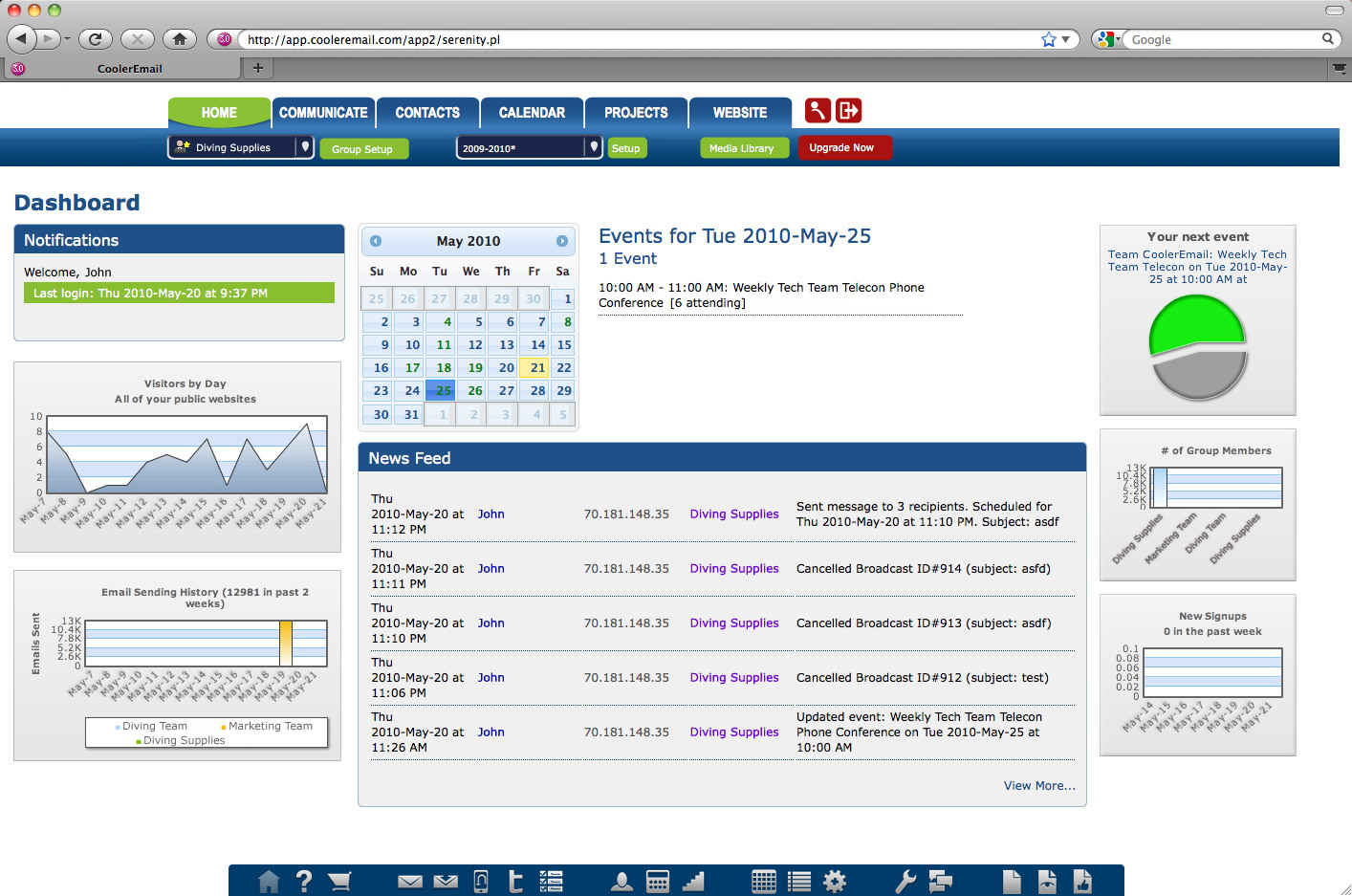Expand the Diving Supplies group dropdown

[x=305, y=147]
